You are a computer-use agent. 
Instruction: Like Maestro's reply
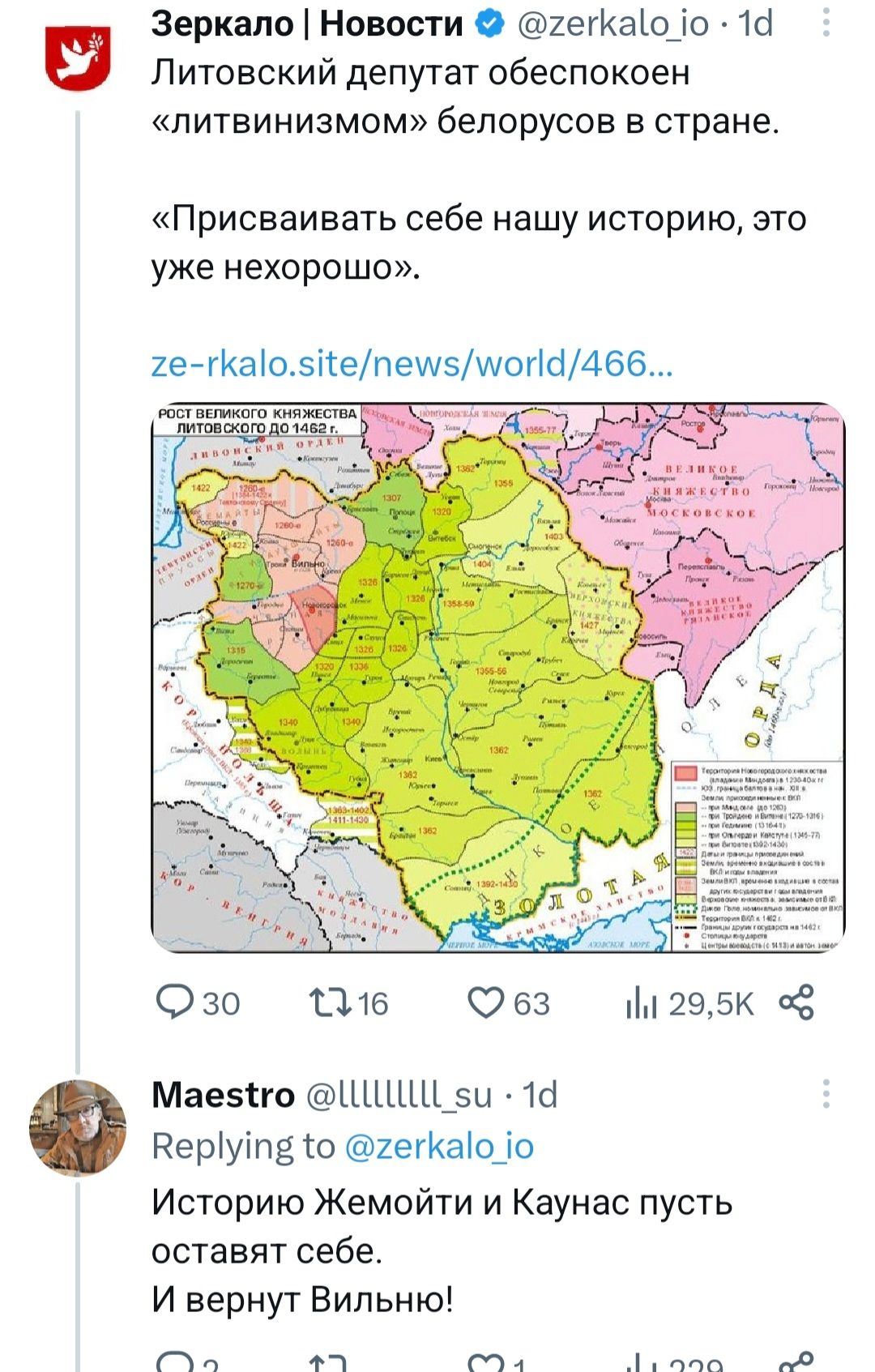coord(486,1363)
